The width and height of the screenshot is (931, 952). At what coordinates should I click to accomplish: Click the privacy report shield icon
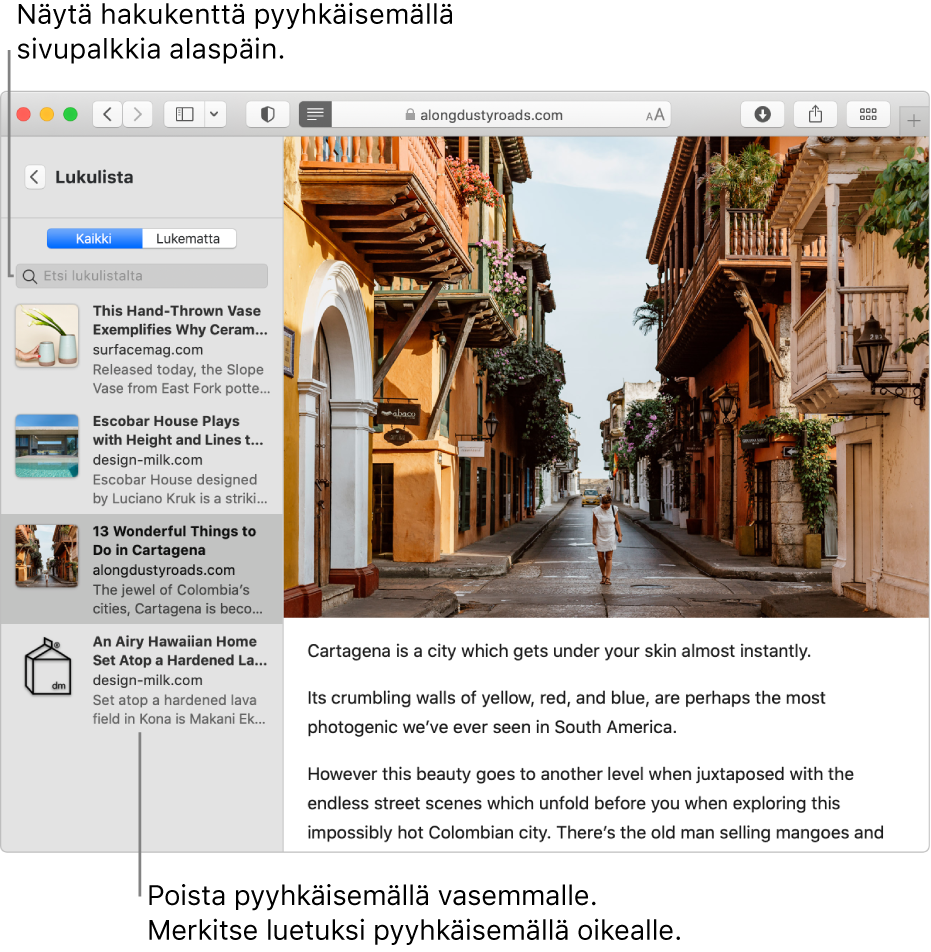(x=267, y=114)
